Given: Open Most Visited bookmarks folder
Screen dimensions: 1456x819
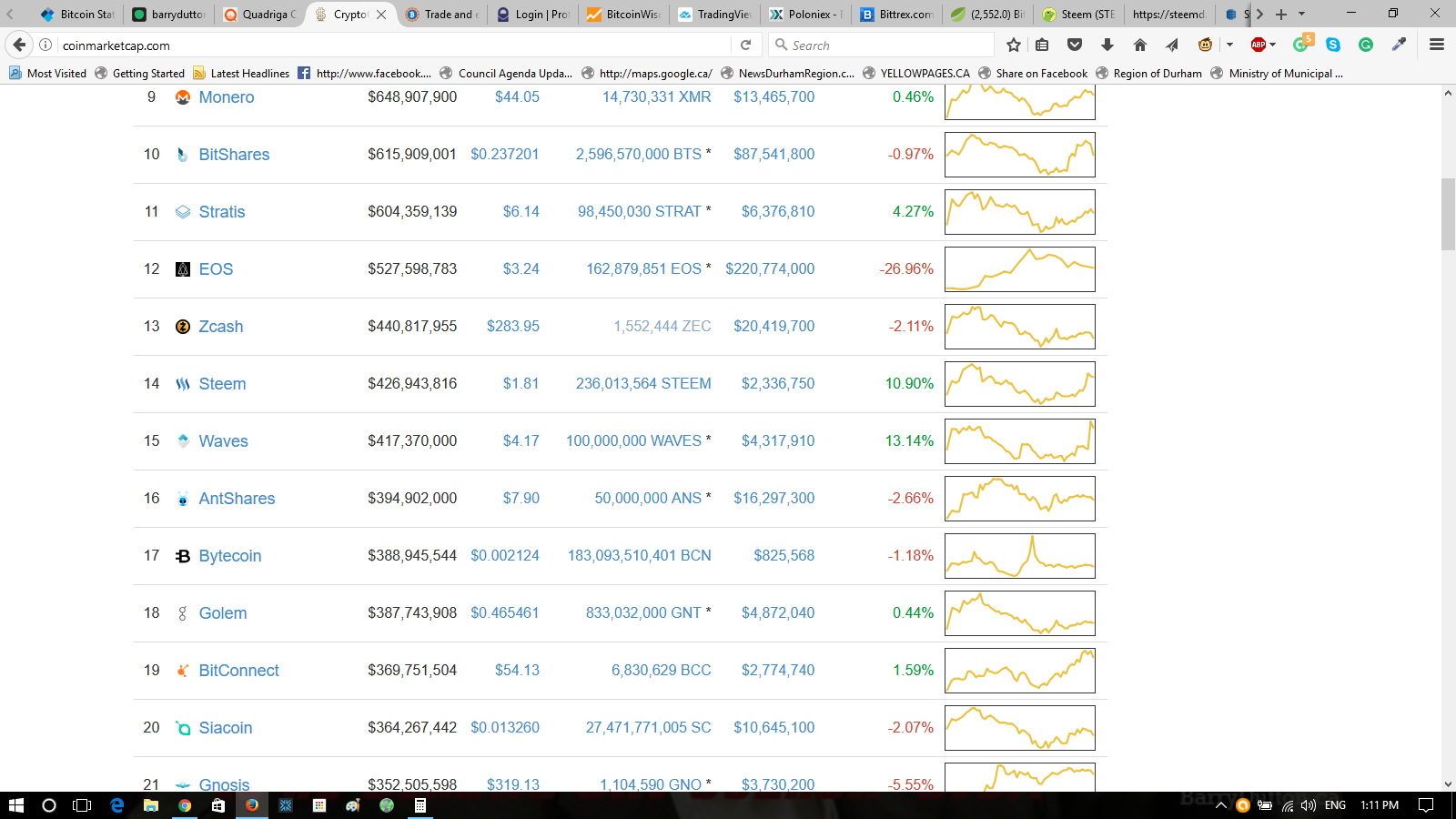Looking at the screenshot, I should click(x=47, y=74).
